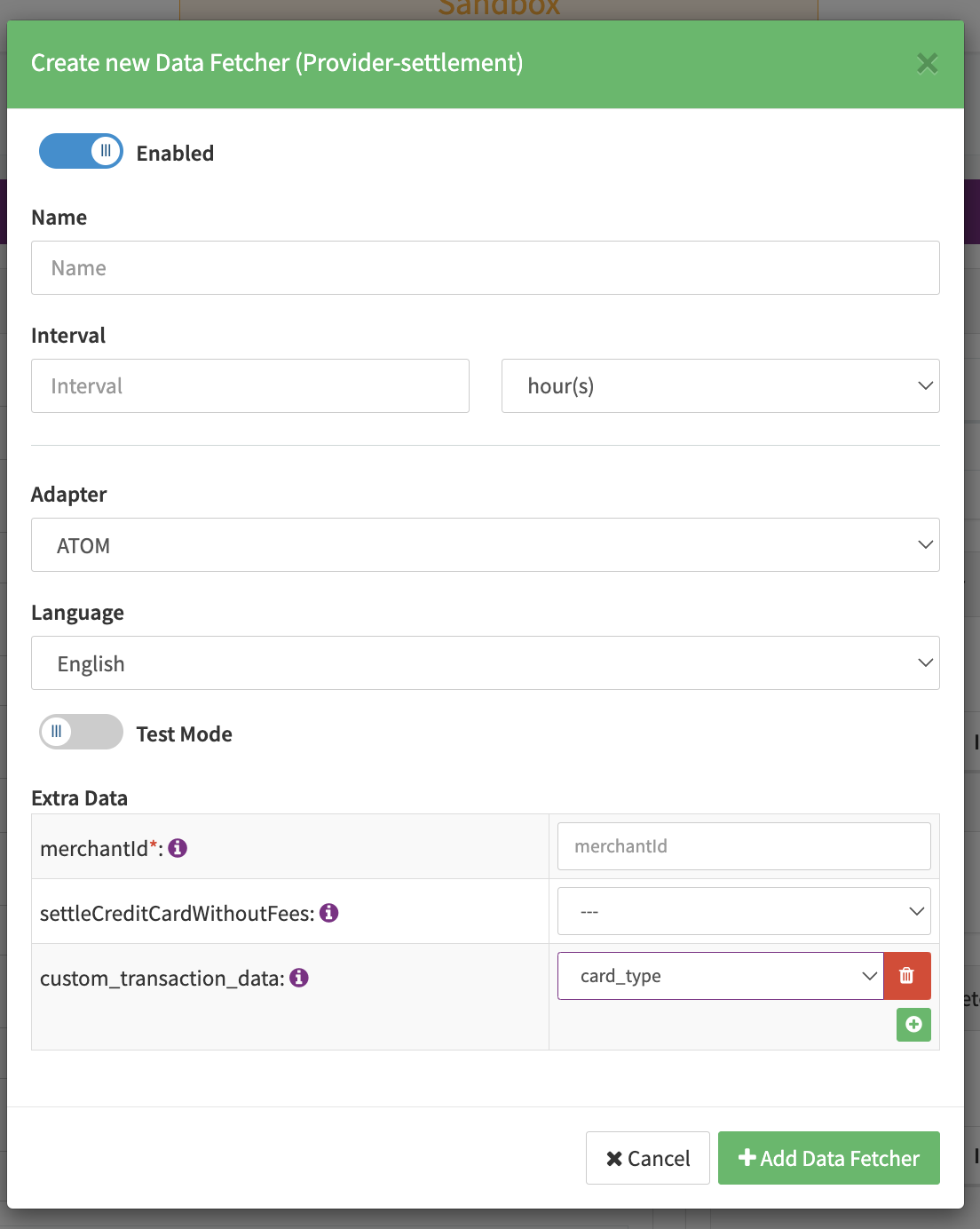Focus the Name input field

(485, 268)
